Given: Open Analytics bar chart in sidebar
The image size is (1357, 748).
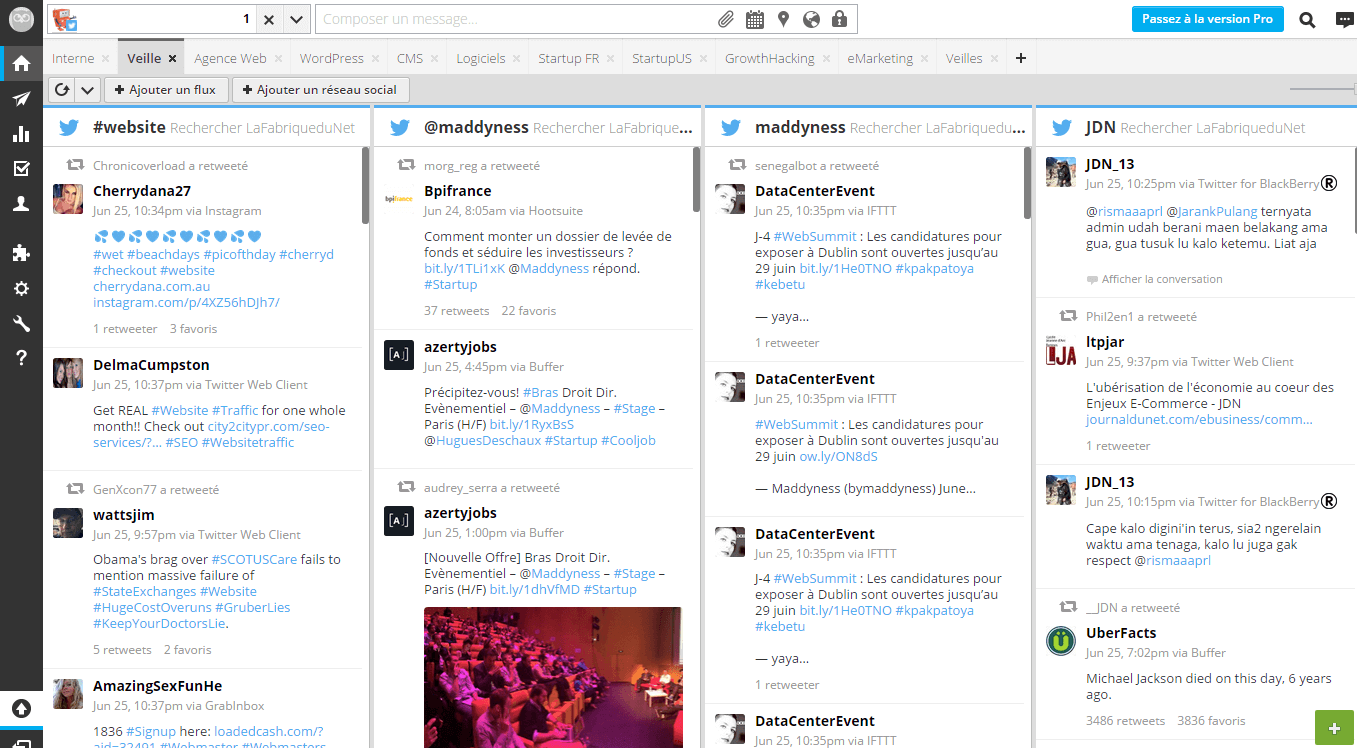Looking at the screenshot, I should point(21,134).
